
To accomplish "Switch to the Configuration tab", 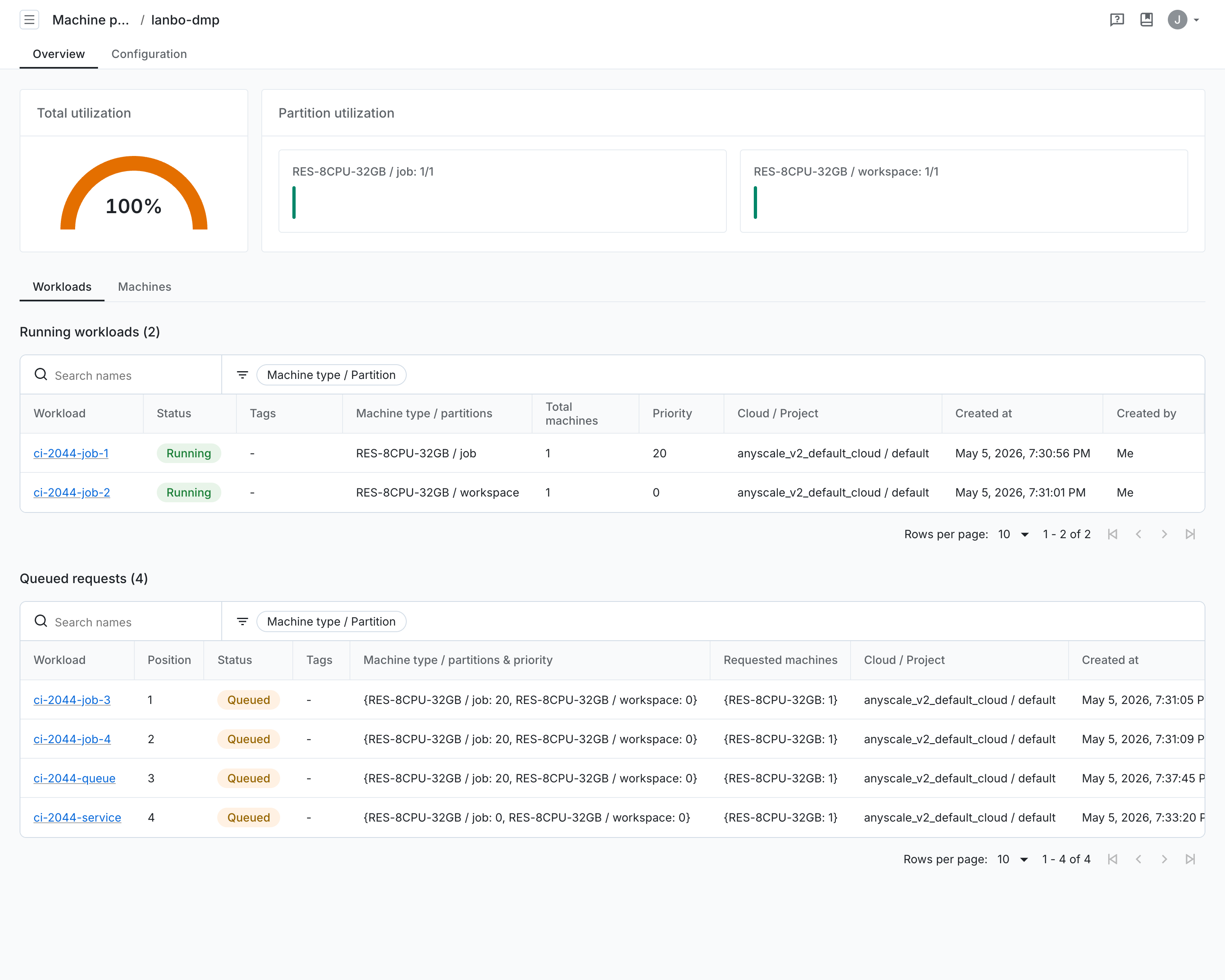I will click(149, 54).
